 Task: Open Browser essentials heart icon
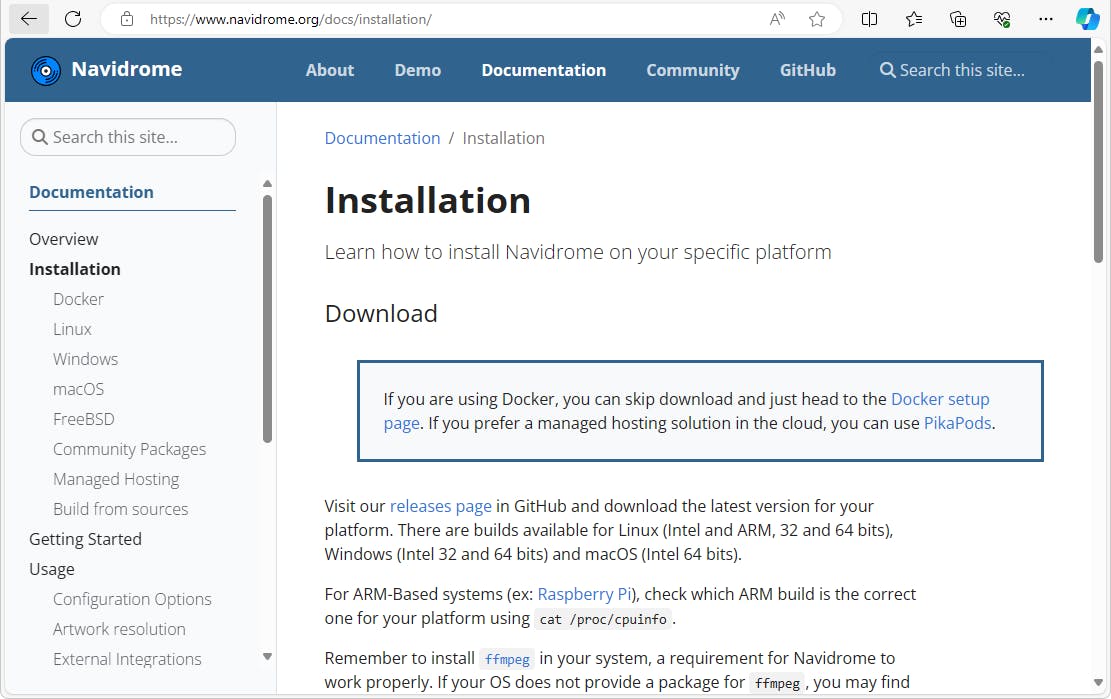1002,19
